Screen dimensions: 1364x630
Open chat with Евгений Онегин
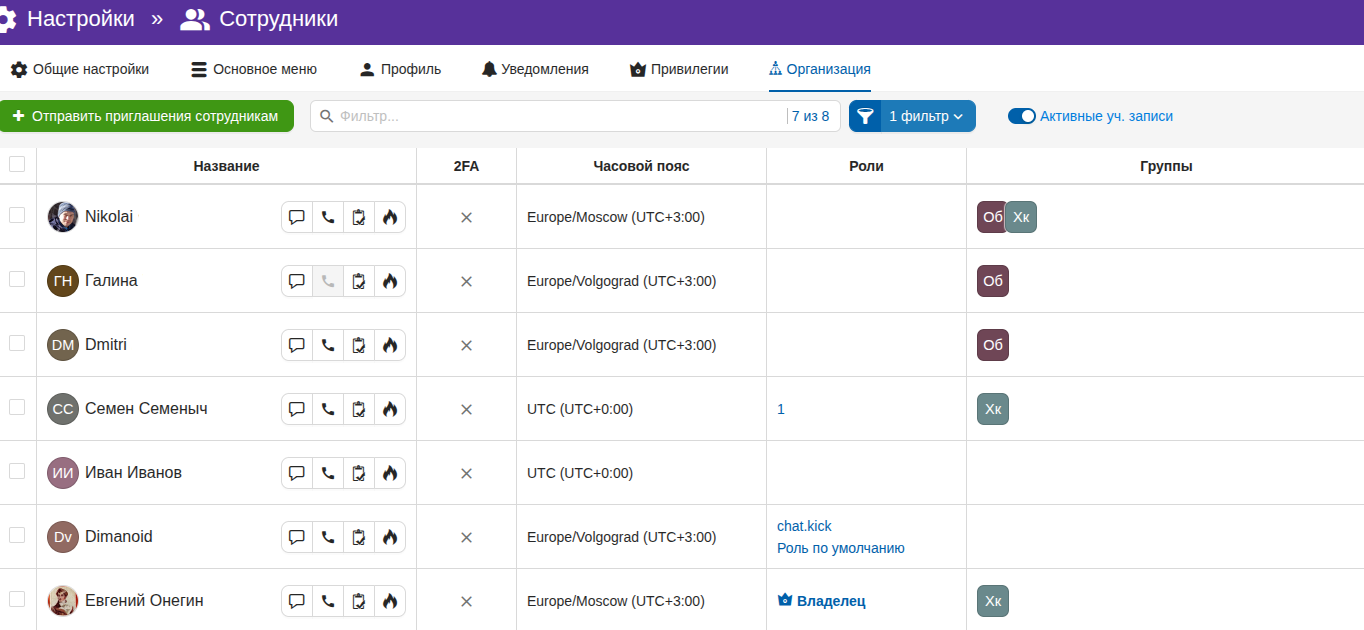pyautogui.click(x=297, y=601)
